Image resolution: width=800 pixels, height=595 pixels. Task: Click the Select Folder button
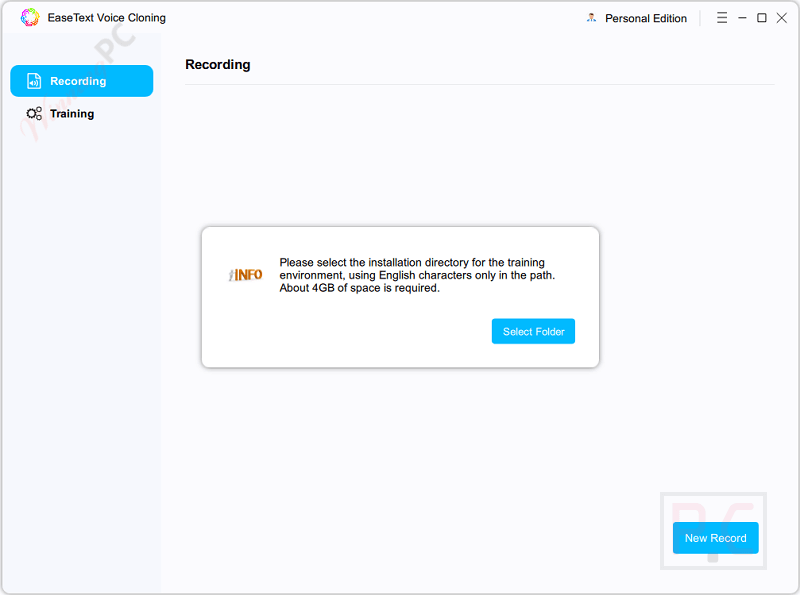pyautogui.click(x=533, y=331)
